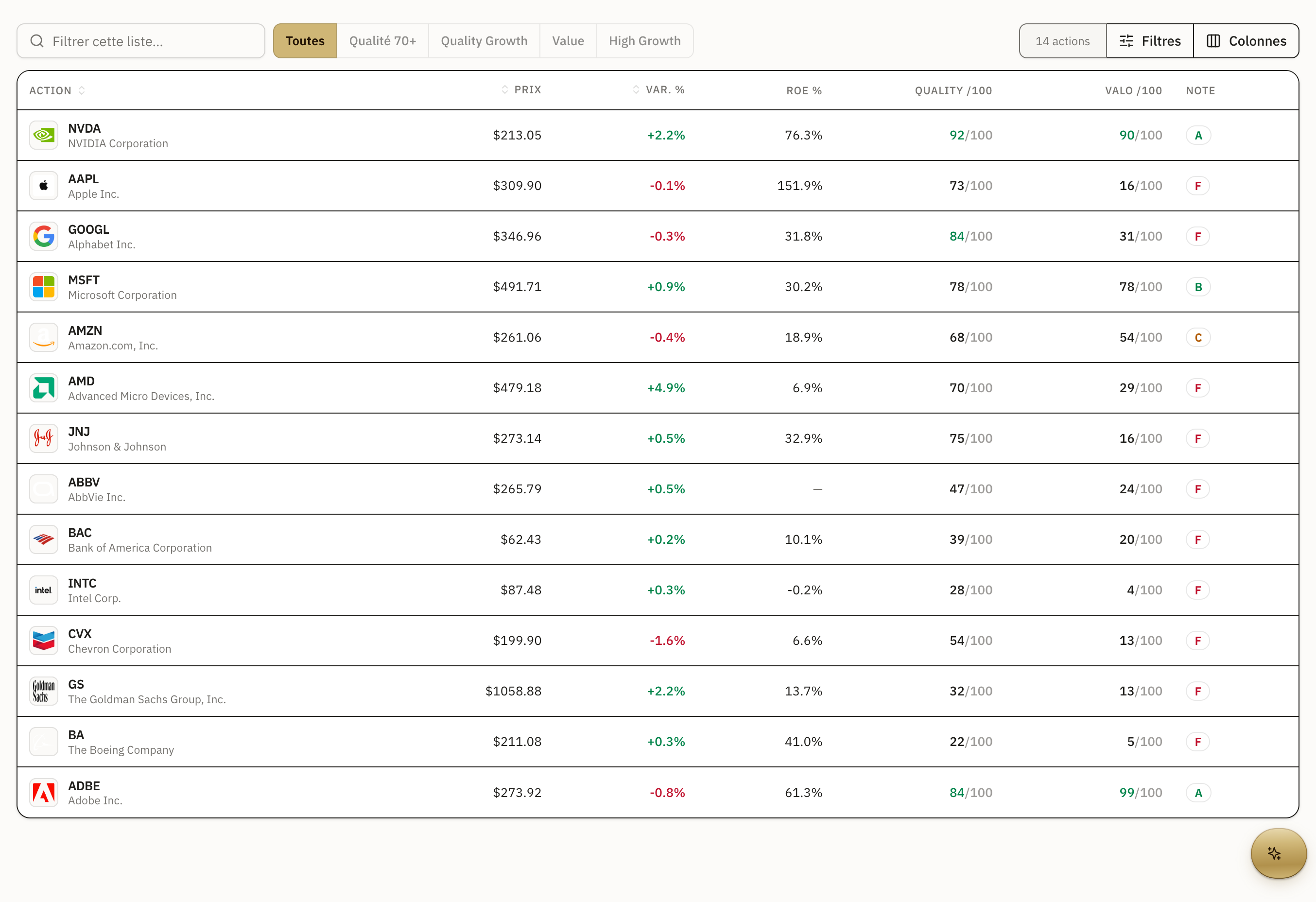The width and height of the screenshot is (1316, 902).
Task: Switch to the Qualité 70+ tab
Action: [x=383, y=41]
